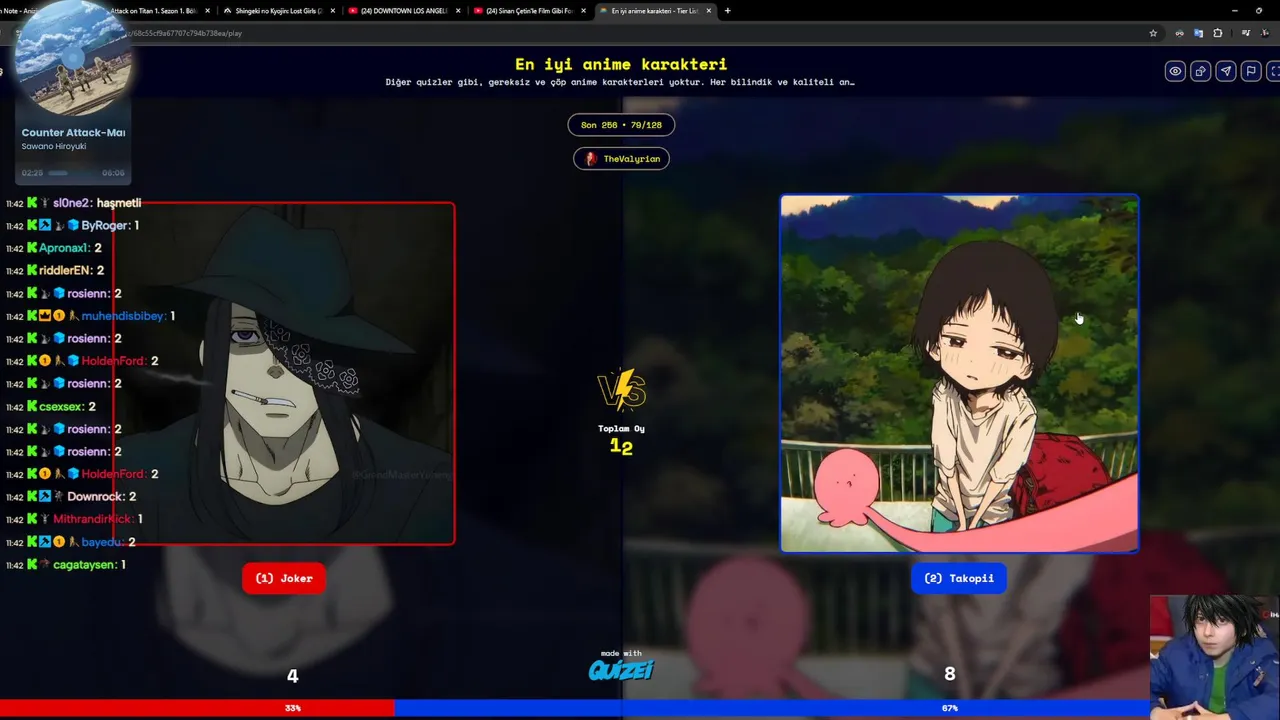Click the red 33% vote bar
The image size is (1280, 720).
coord(197,708)
